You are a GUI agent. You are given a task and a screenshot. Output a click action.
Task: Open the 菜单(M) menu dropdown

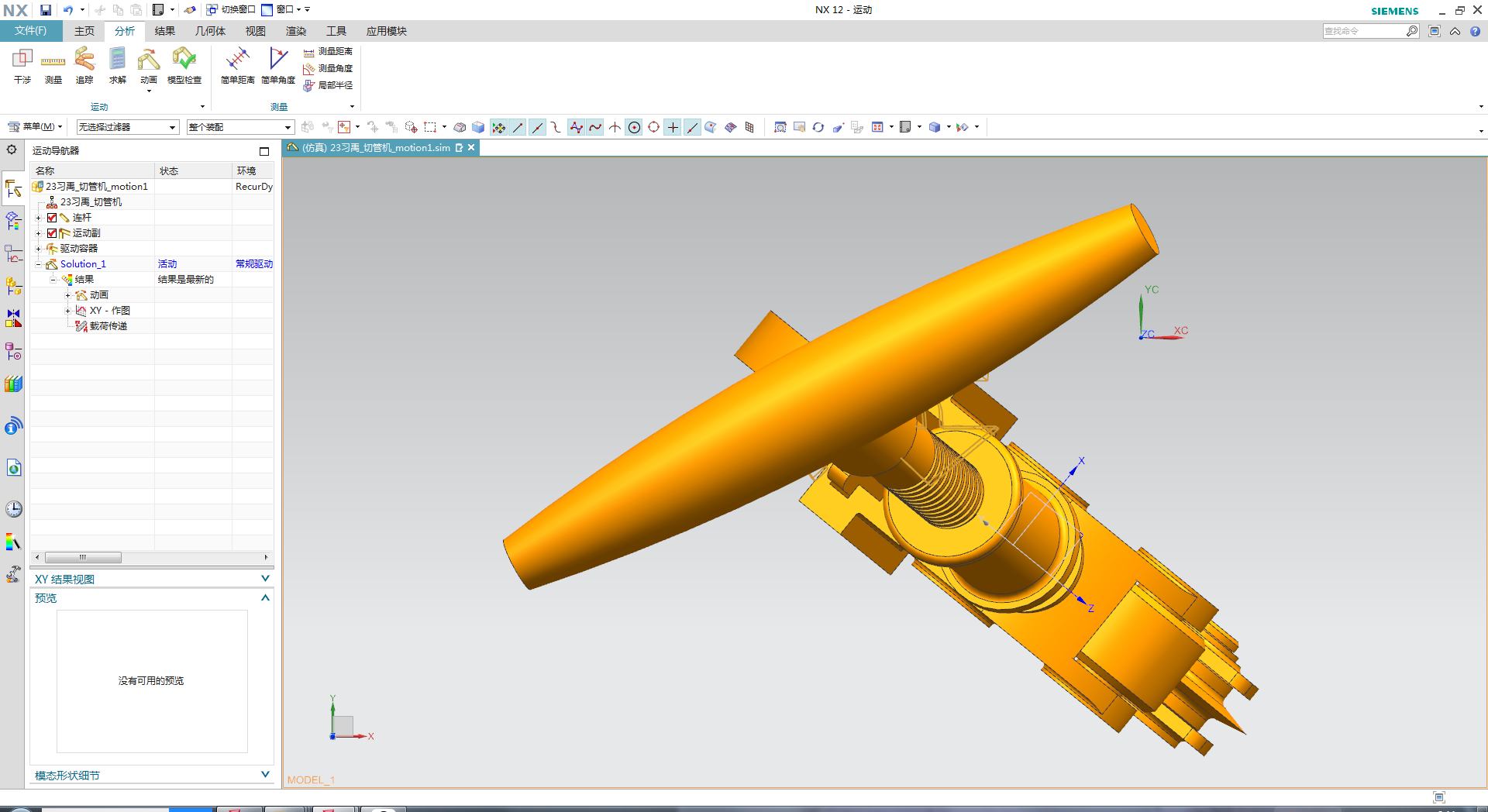(x=35, y=127)
